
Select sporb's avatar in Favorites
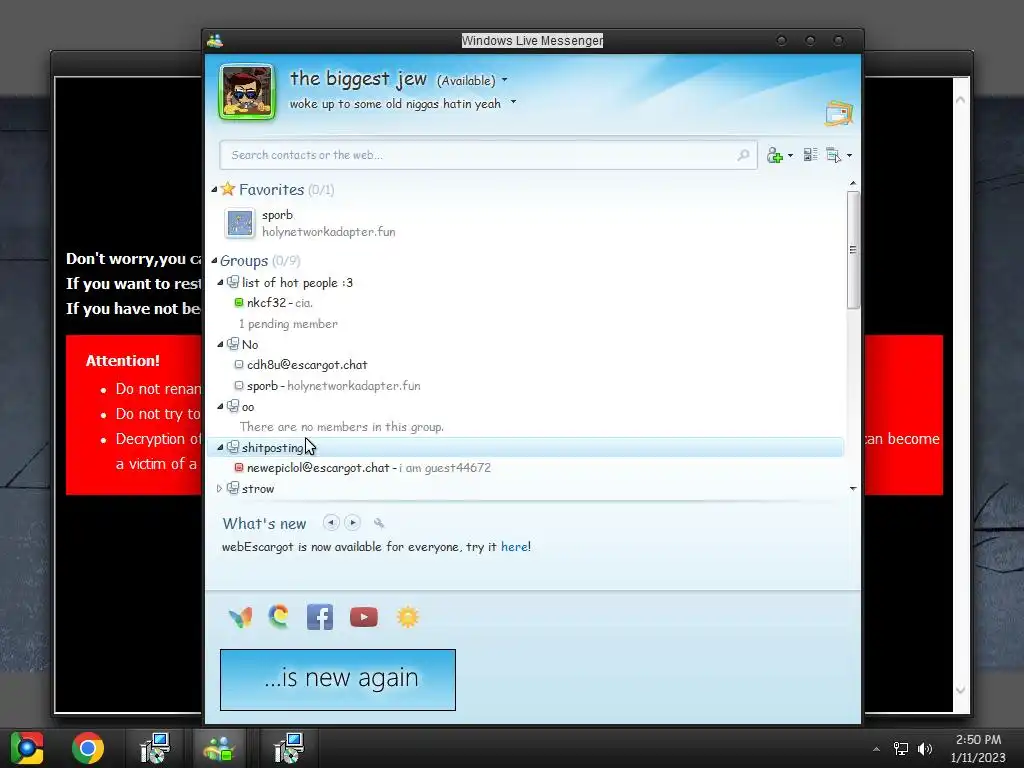point(240,223)
